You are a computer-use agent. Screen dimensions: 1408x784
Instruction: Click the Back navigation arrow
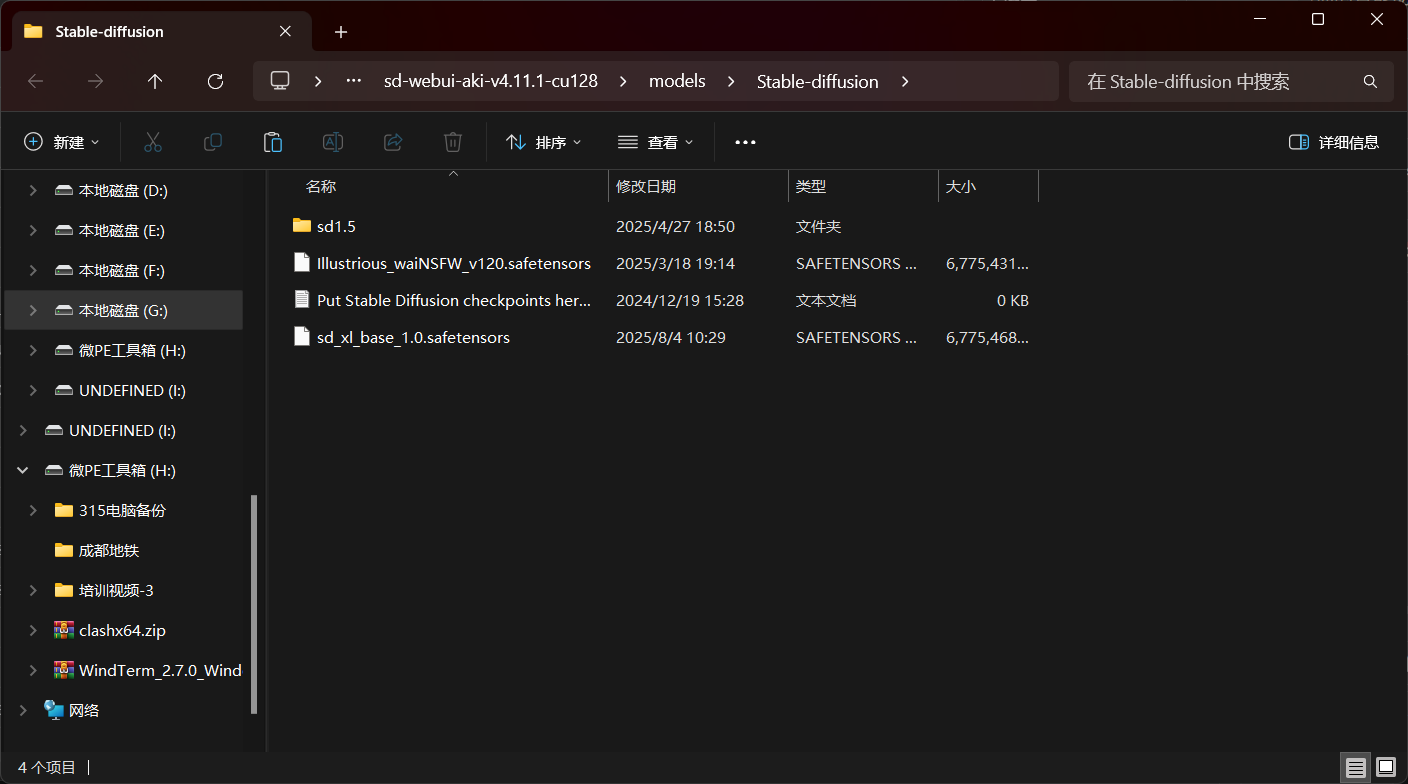pyautogui.click(x=36, y=82)
